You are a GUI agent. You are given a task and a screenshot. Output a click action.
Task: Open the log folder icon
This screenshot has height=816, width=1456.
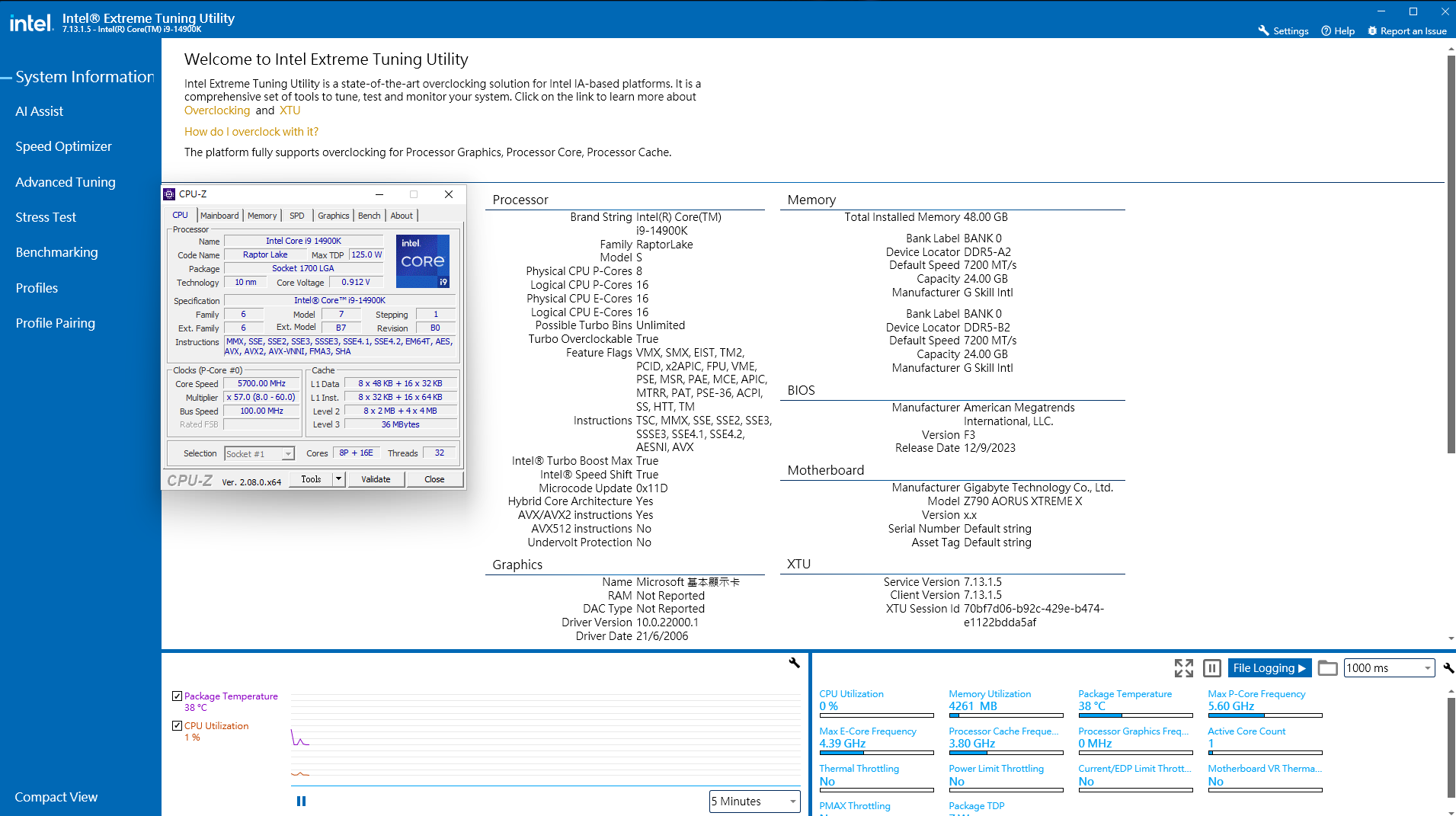1328,668
